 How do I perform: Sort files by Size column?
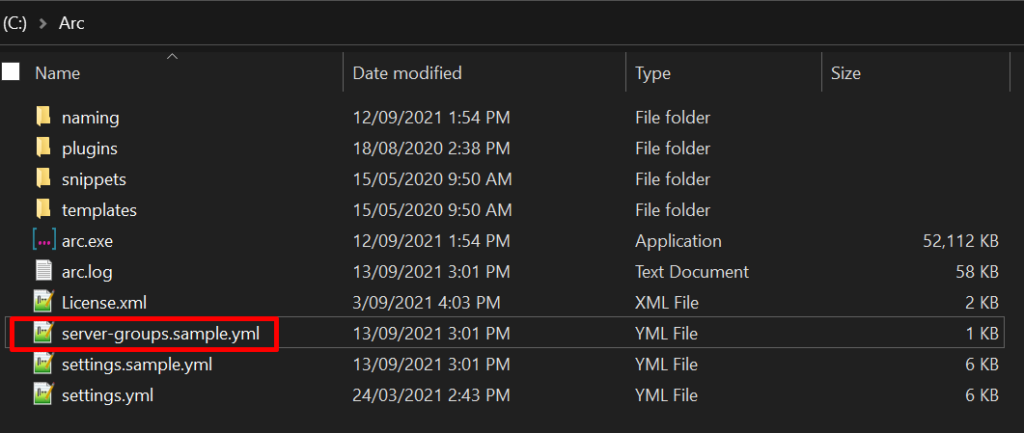click(x=845, y=73)
